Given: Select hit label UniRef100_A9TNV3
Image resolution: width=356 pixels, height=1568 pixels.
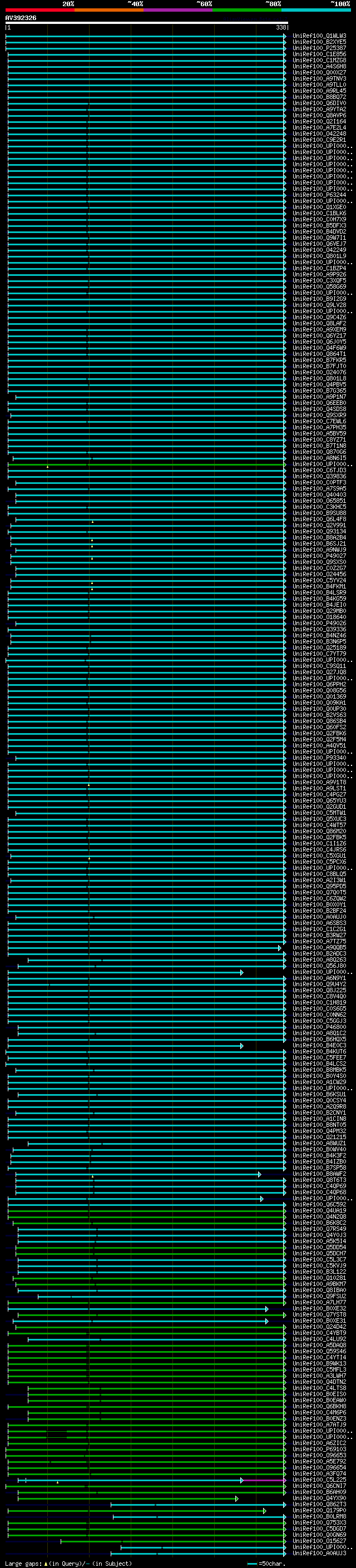Looking at the screenshot, I should click(319, 78).
